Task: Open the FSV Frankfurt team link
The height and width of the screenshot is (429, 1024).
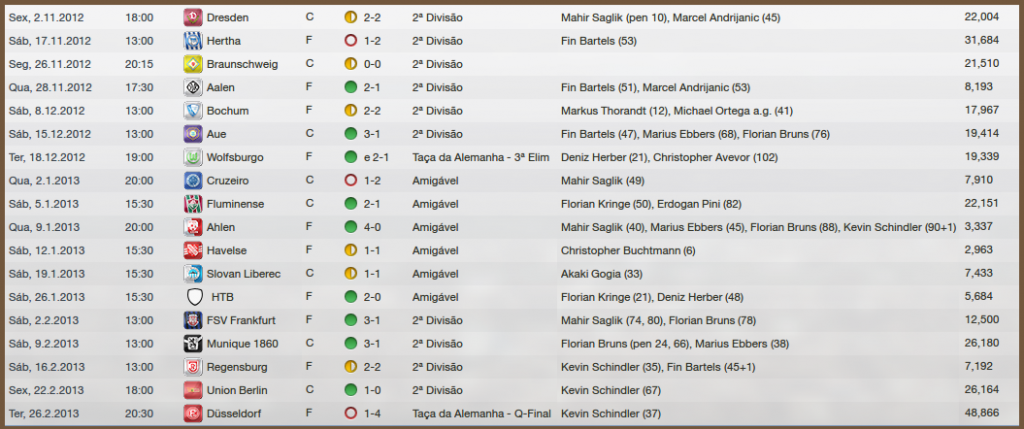Action: click(x=244, y=320)
